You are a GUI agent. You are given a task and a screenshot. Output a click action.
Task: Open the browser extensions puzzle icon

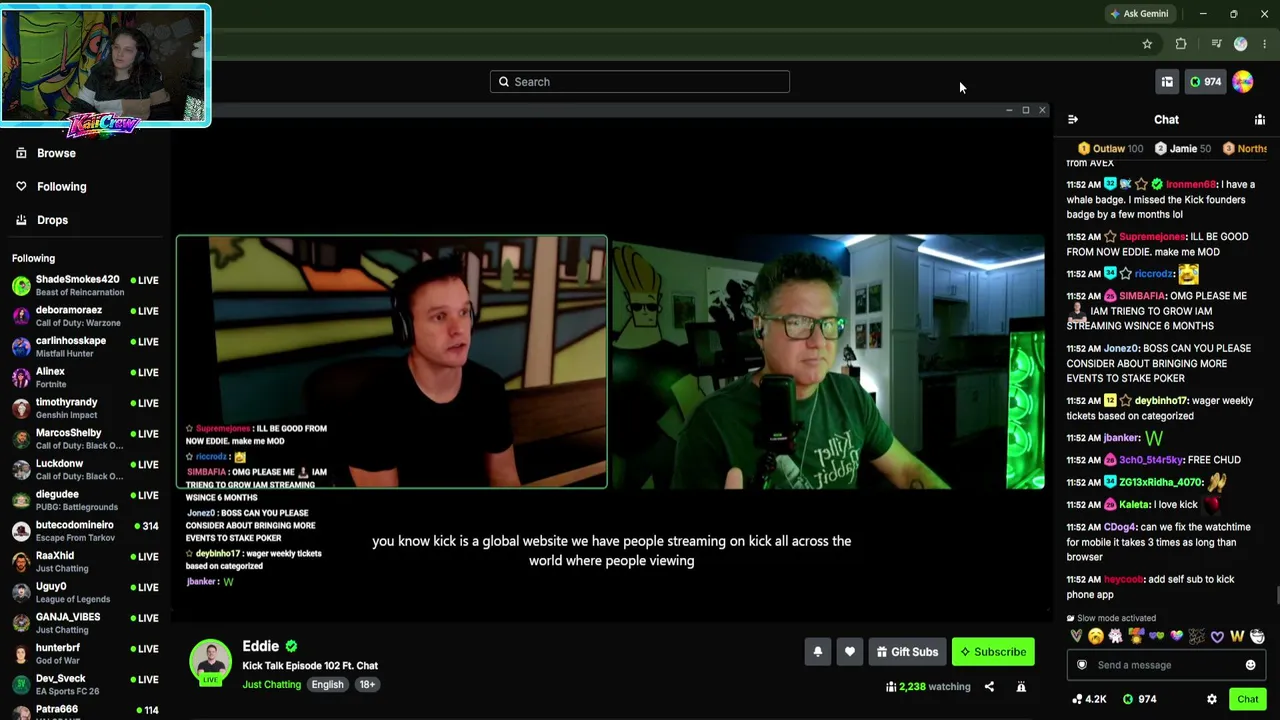point(1181,44)
